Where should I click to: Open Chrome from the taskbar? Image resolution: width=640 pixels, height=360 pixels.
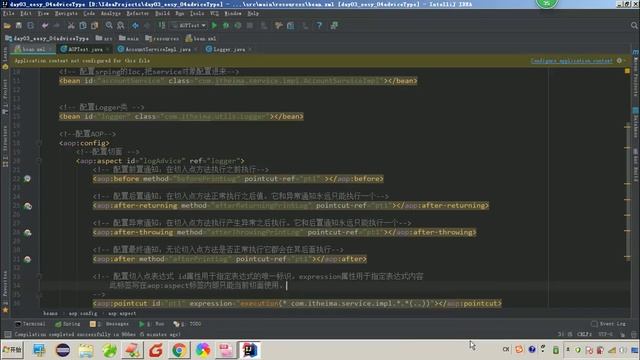click(x=179, y=350)
